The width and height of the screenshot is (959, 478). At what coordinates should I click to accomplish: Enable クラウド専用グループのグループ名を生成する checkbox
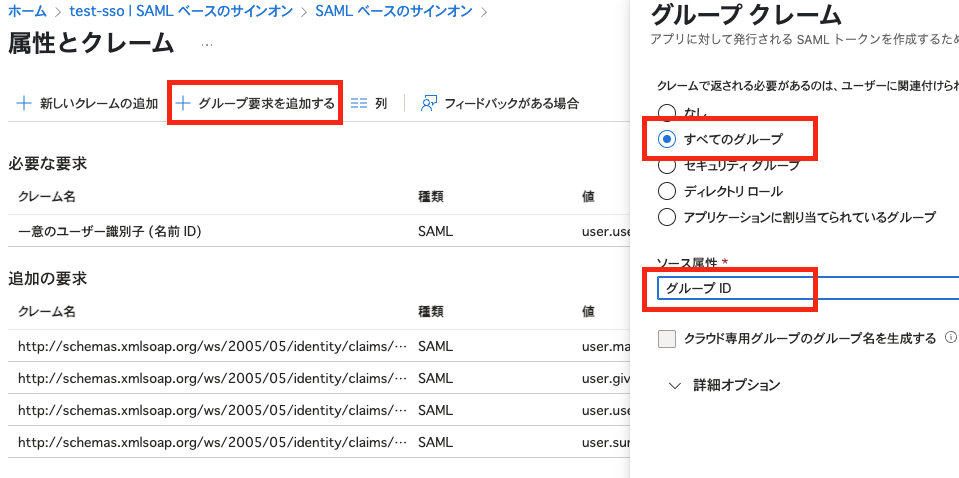[x=667, y=339]
